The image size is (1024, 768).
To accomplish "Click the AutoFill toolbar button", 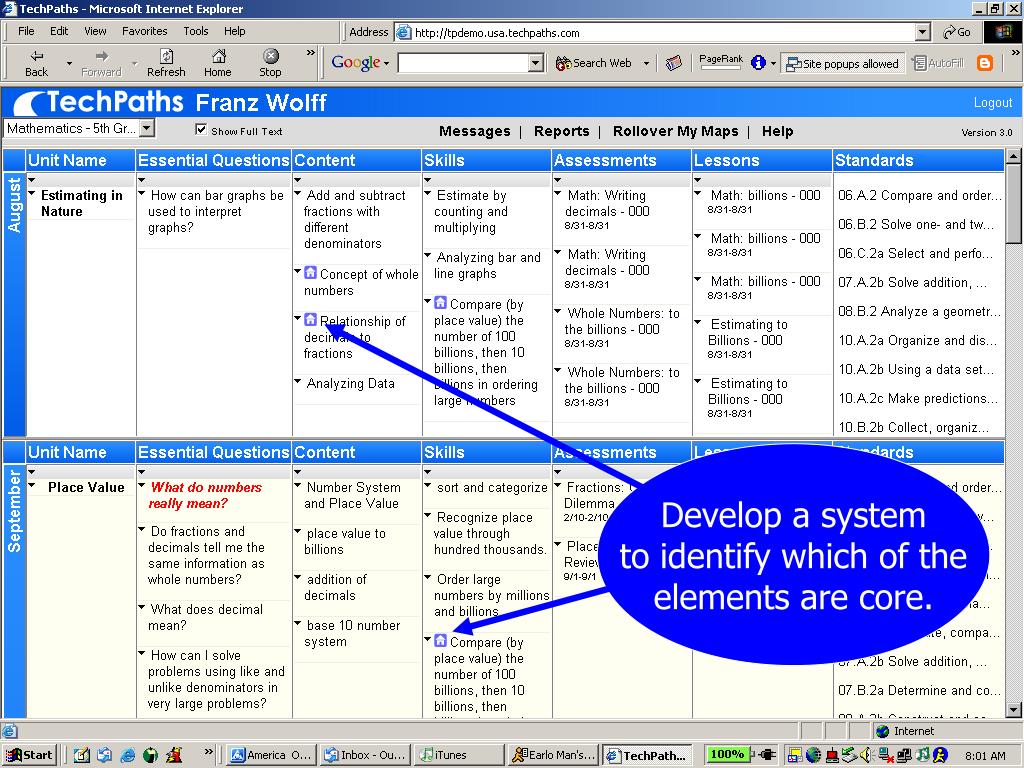I will pyautogui.click(x=938, y=63).
